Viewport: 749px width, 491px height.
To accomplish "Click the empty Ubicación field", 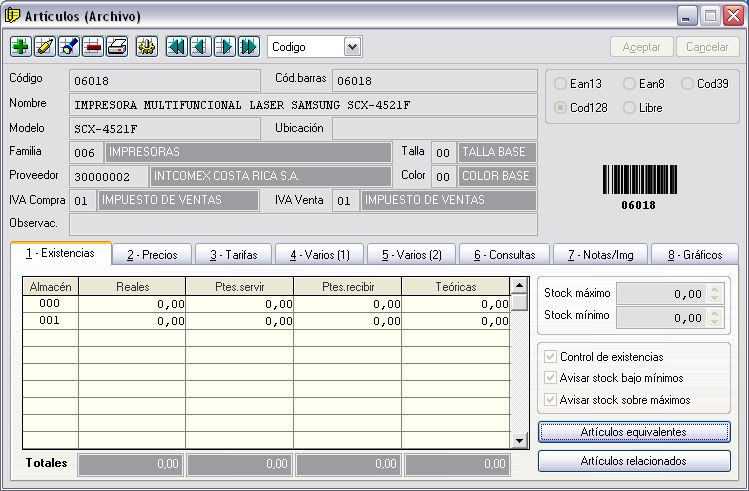I will tap(435, 128).
